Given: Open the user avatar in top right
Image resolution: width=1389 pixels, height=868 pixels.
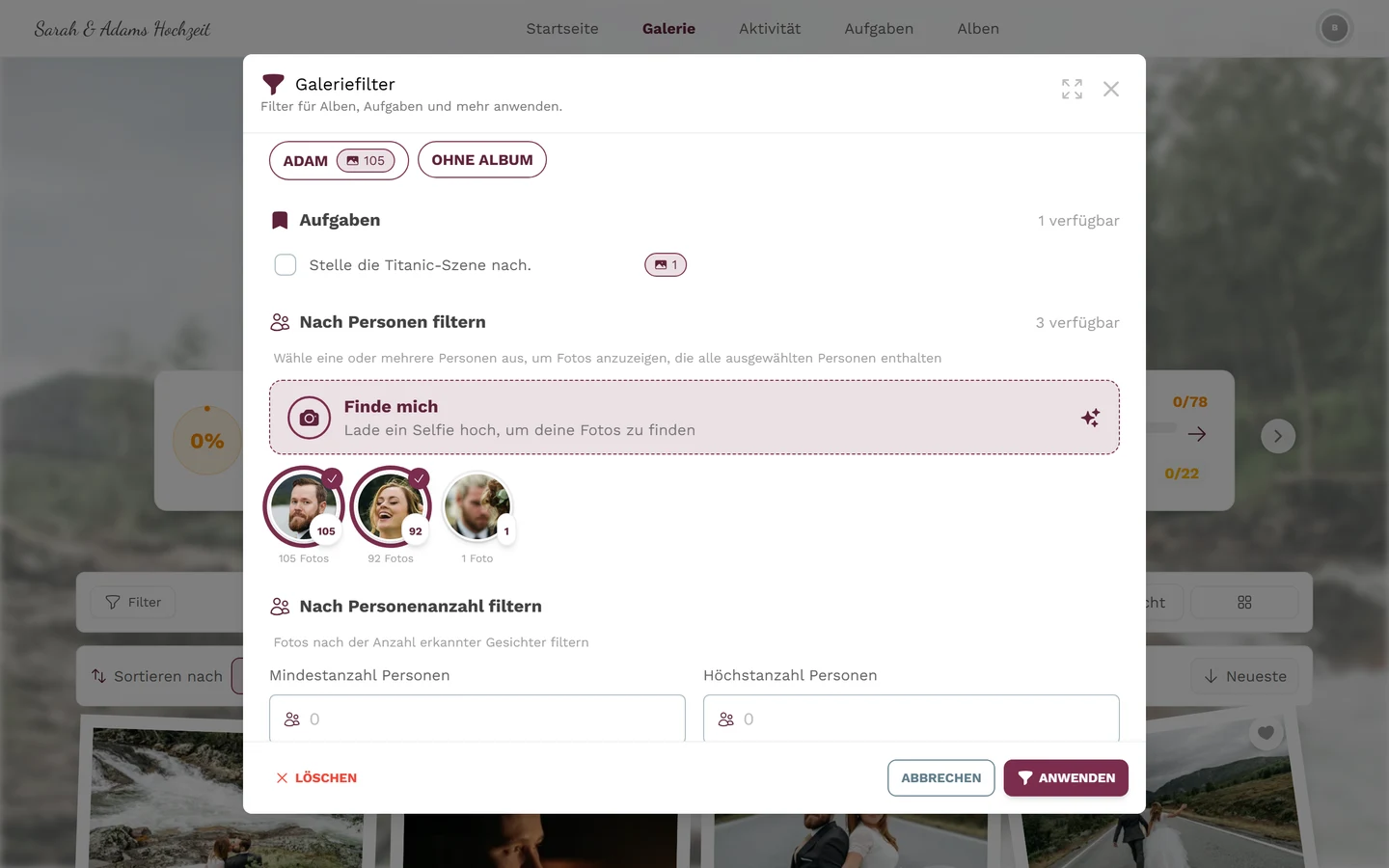Looking at the screenshot, I should 1334,28.
